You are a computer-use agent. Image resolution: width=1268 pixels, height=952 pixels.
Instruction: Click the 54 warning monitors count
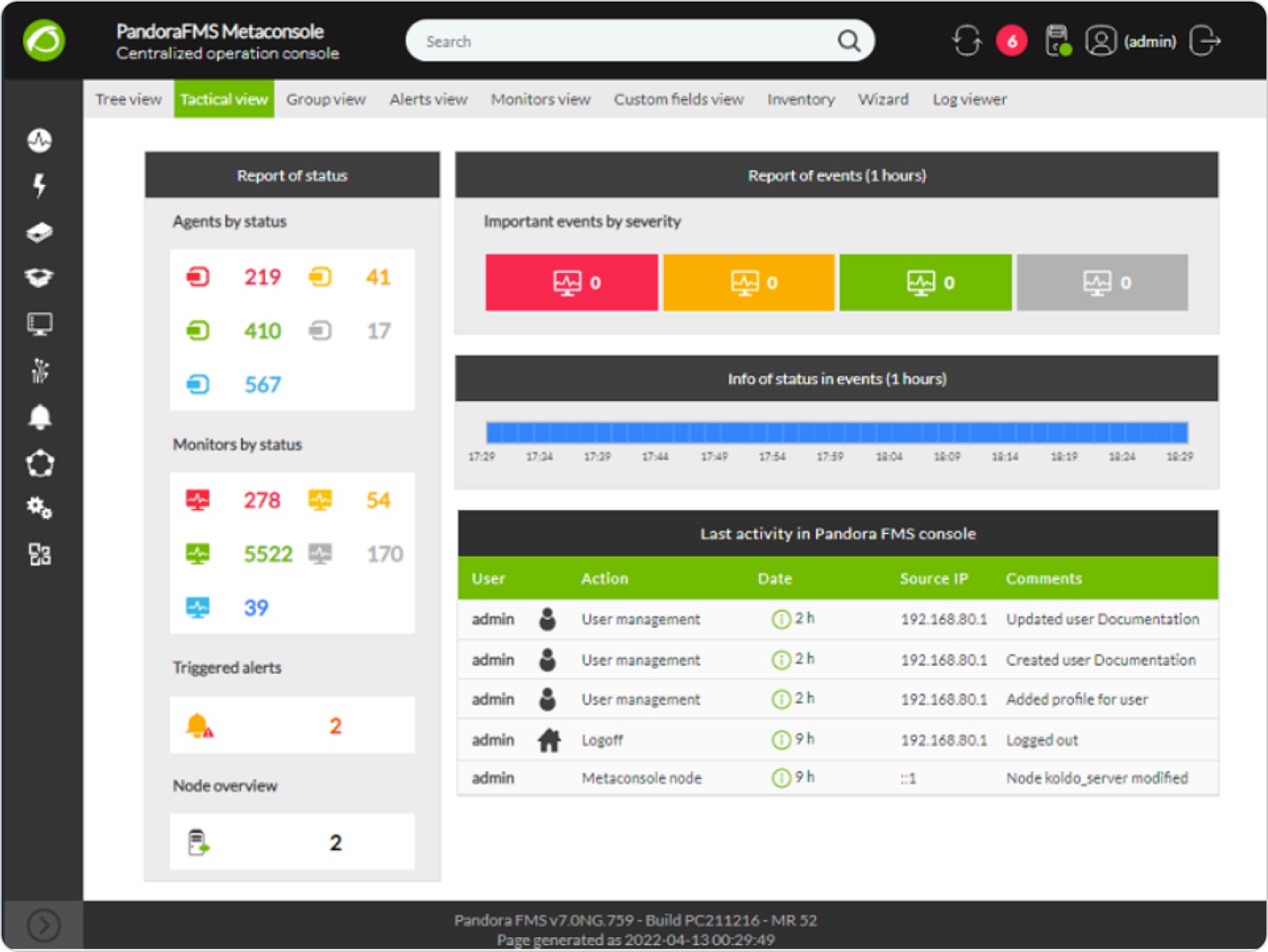378,500
